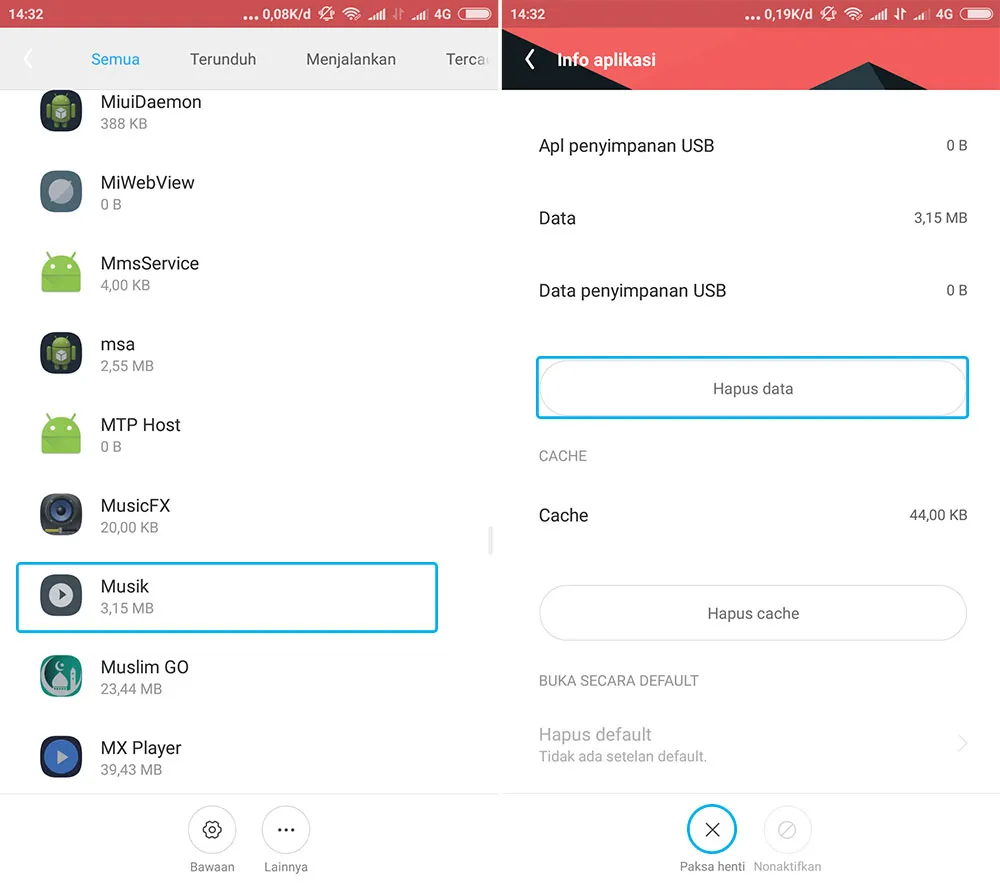Tap the back chevron on Info aplikasi

[x=529, y=59]
